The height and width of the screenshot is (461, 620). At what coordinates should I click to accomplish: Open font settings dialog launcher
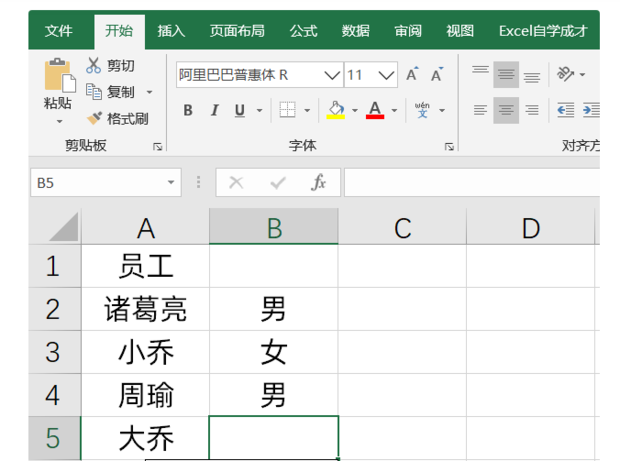(x=449, y=147)
